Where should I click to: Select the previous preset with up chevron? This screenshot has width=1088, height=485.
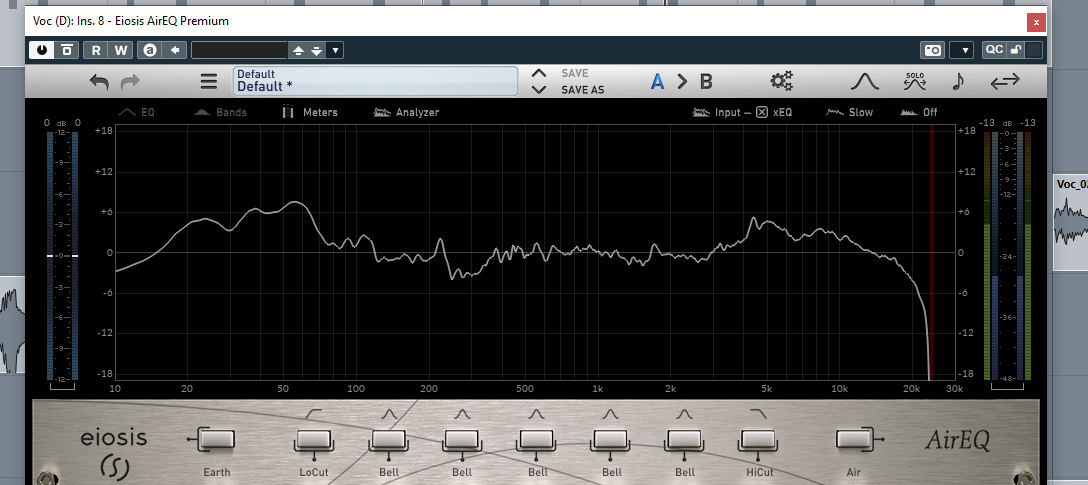click(538, 73)
